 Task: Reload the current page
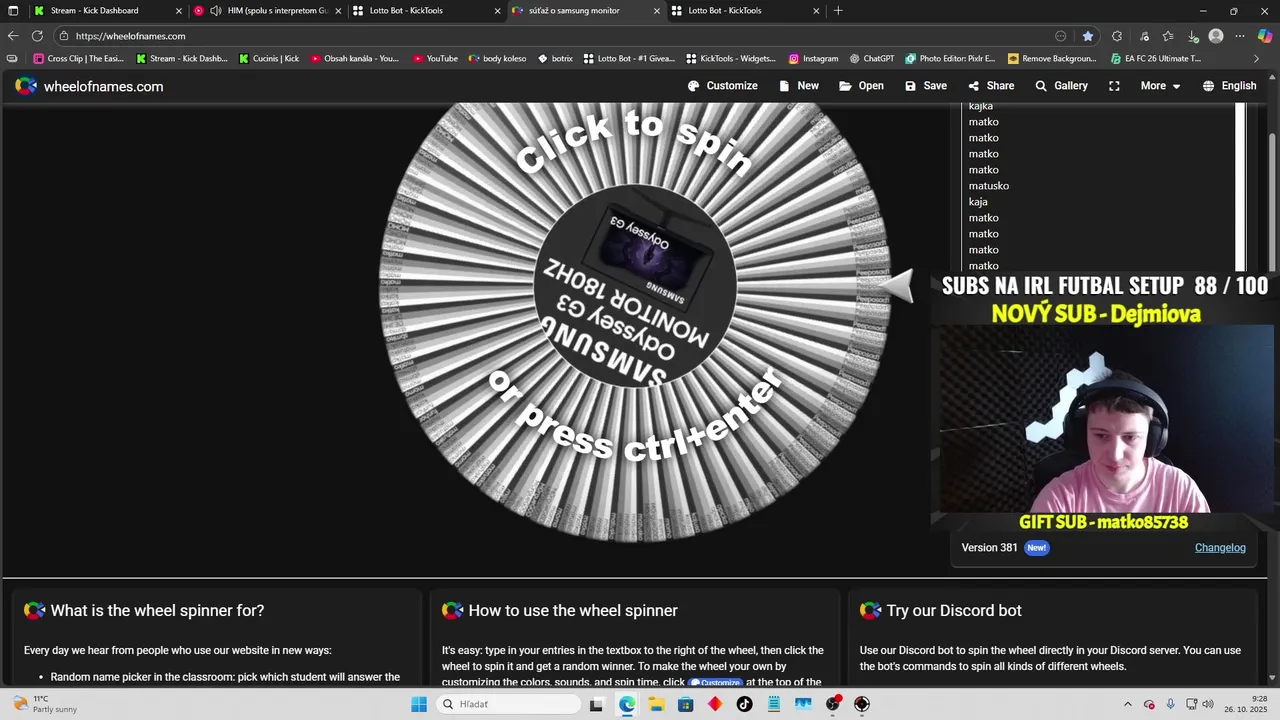point(37,36)
